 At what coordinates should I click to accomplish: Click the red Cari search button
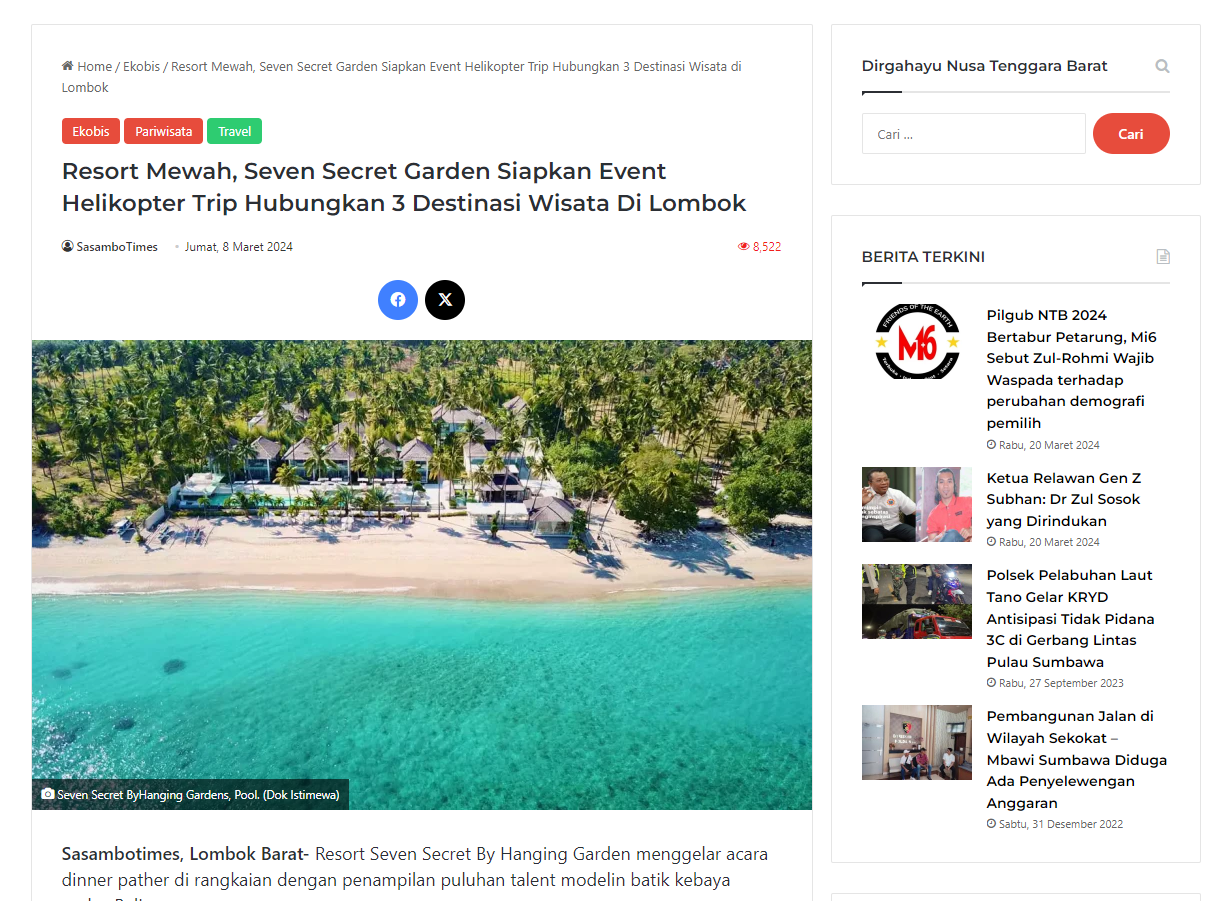(x=1131, y=134)
